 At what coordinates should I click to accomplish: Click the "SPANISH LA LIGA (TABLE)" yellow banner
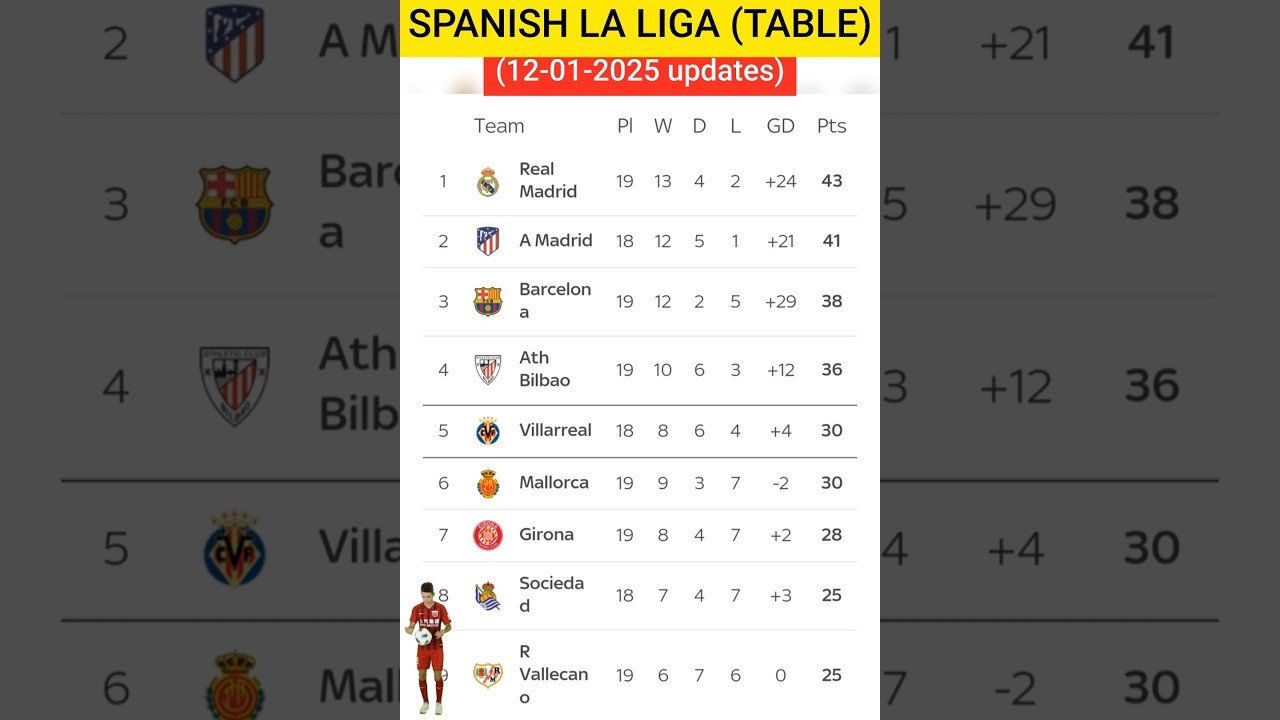[639, 27]
